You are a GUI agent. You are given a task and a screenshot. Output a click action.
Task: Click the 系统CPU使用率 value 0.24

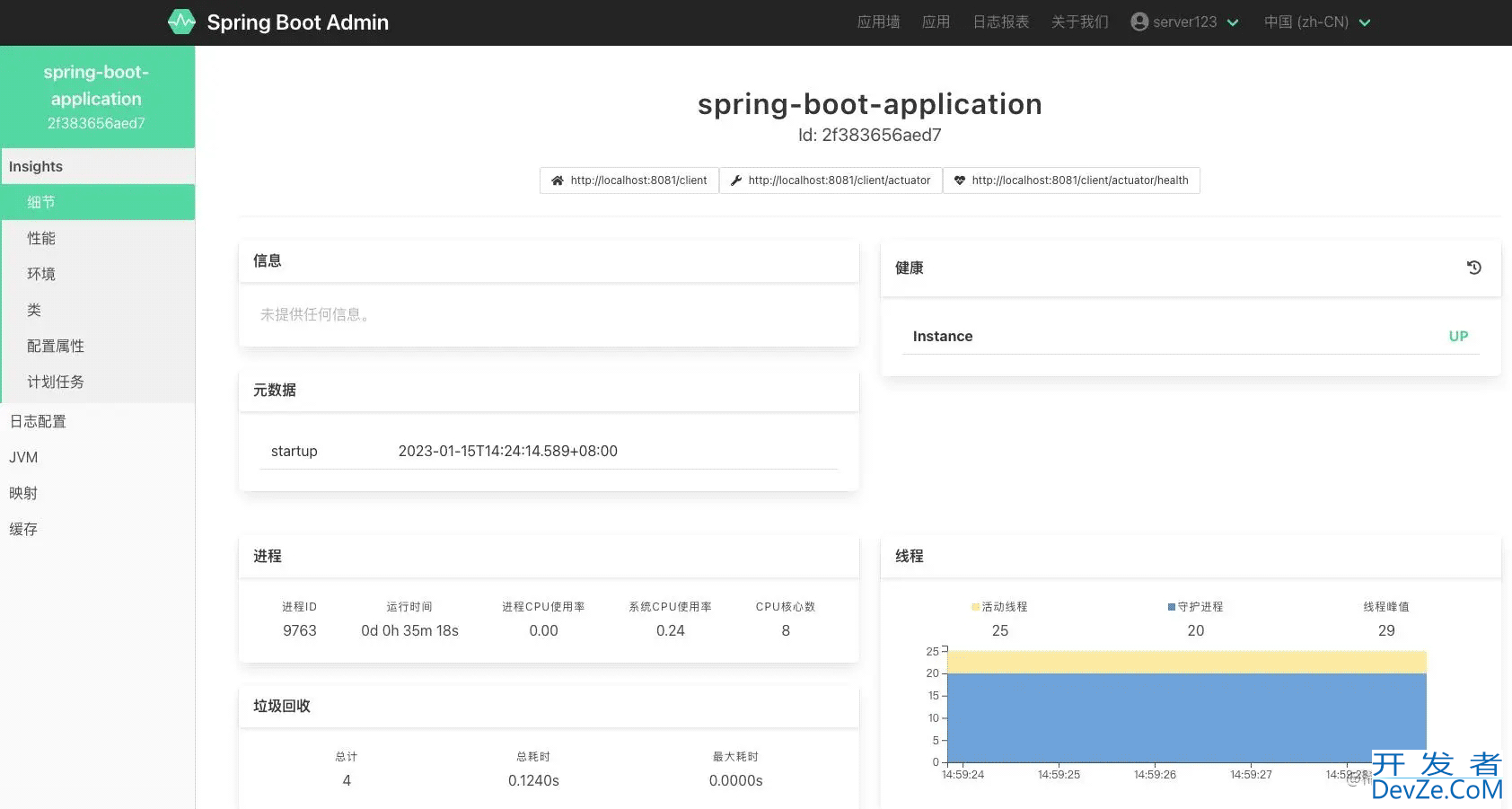(x=671, y=630)
